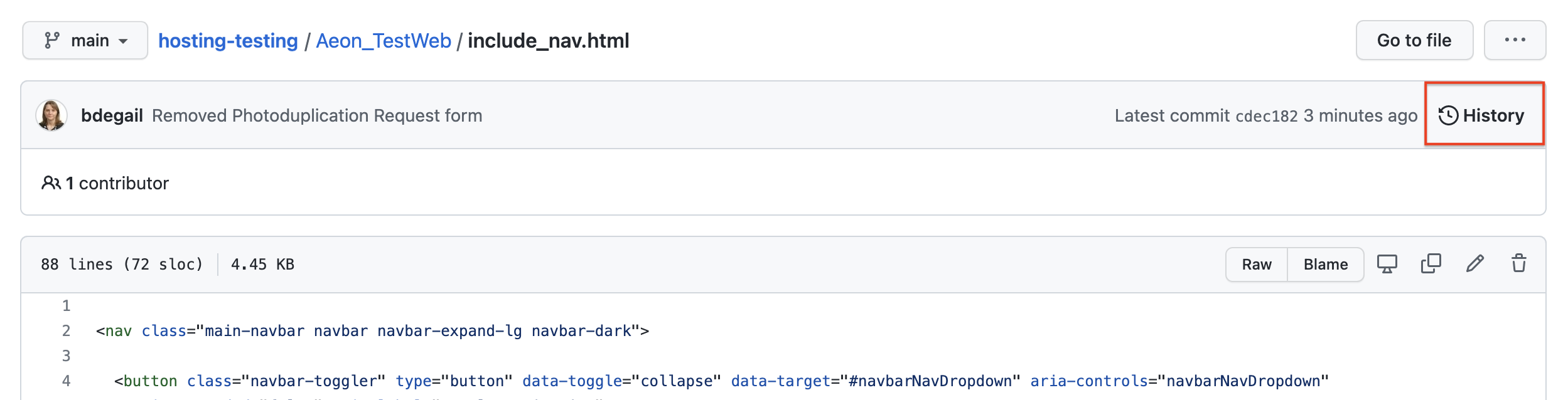Switch to the Raw view
The image size is (1568, 400).
(x=1255, y=264)
